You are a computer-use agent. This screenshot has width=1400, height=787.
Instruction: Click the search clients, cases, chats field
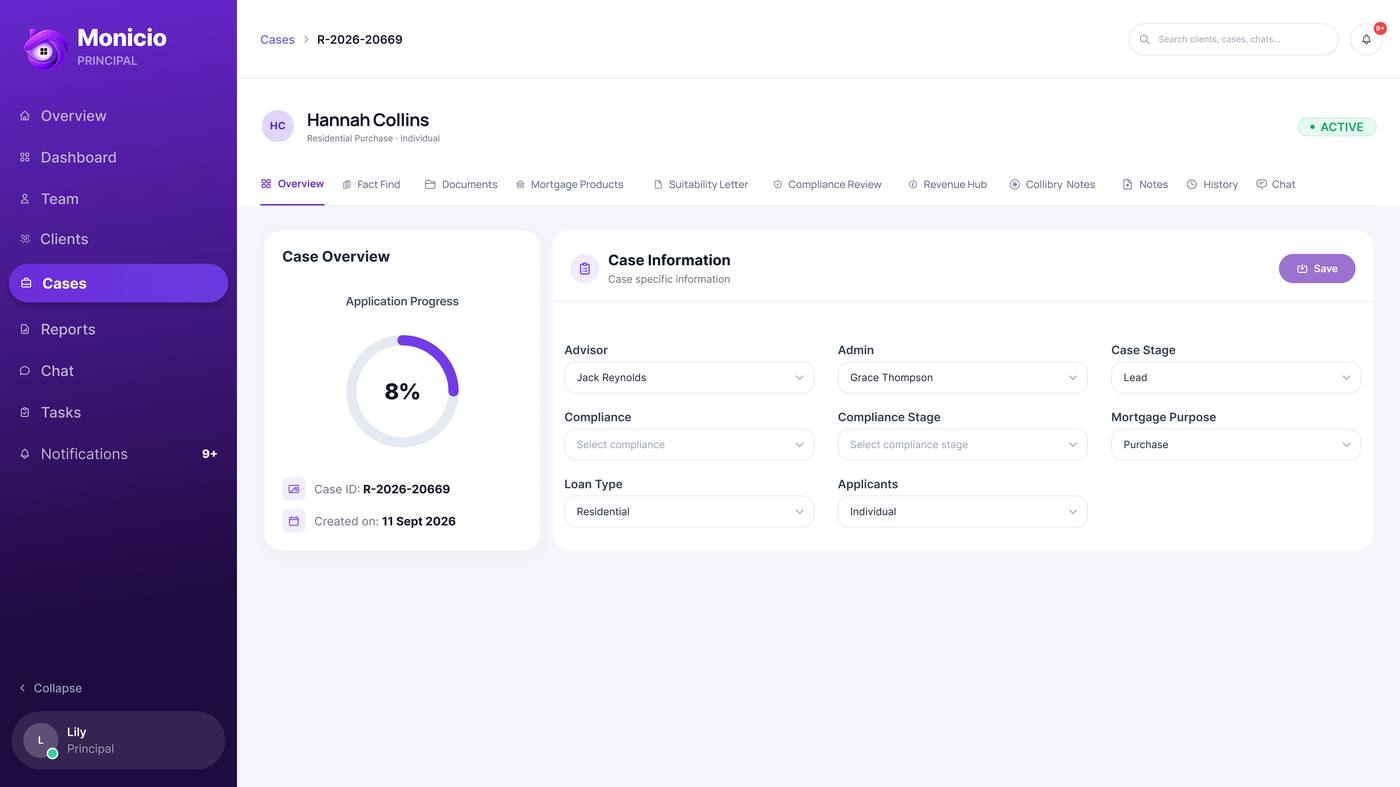[1234, 39]
